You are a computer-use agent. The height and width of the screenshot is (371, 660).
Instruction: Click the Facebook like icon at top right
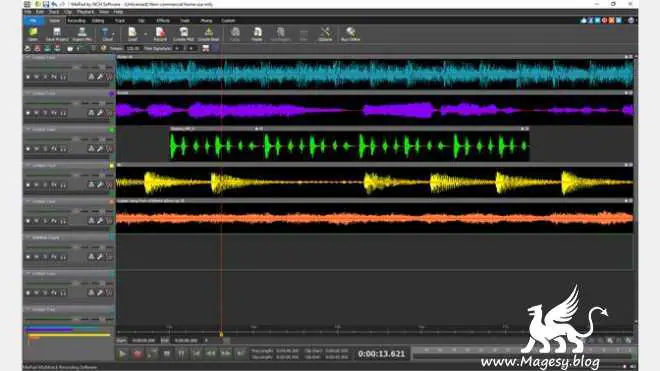coord(584,20)
